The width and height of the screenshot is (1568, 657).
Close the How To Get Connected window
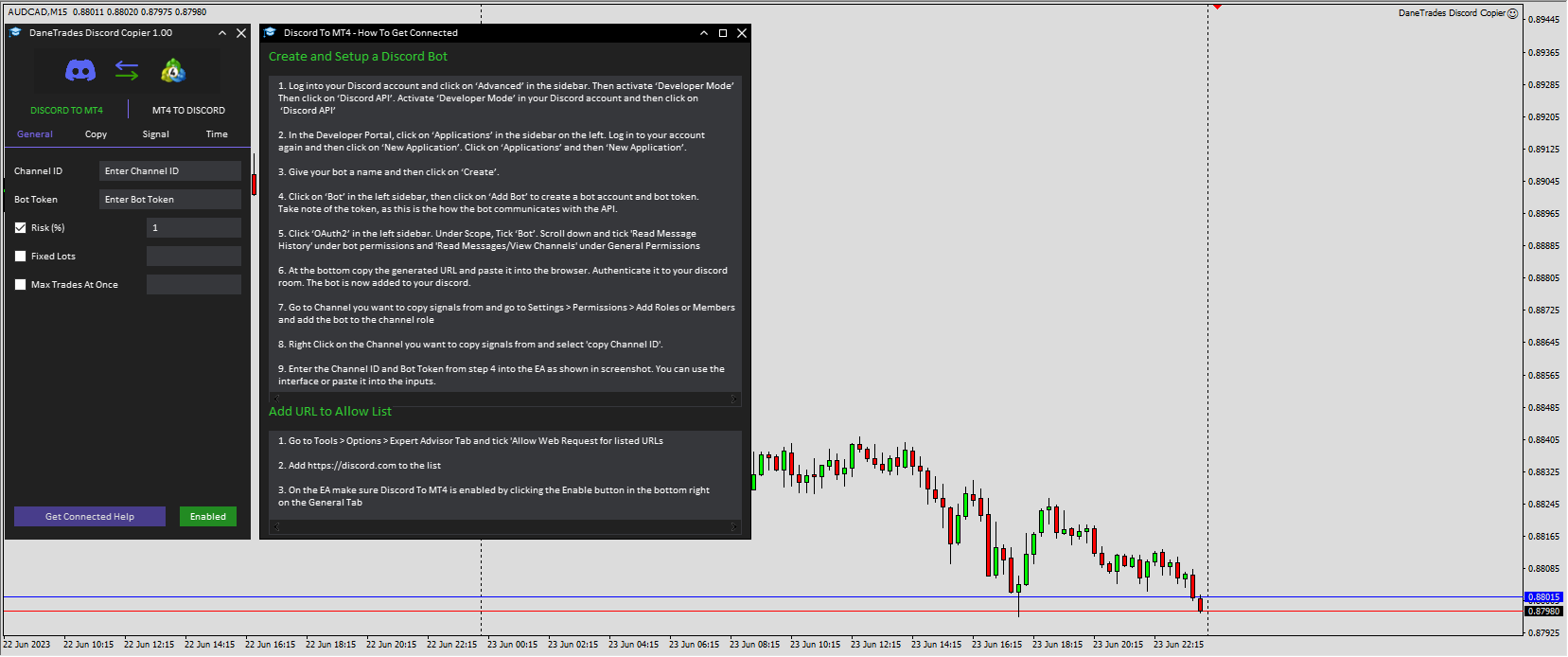tap(742, 33)
